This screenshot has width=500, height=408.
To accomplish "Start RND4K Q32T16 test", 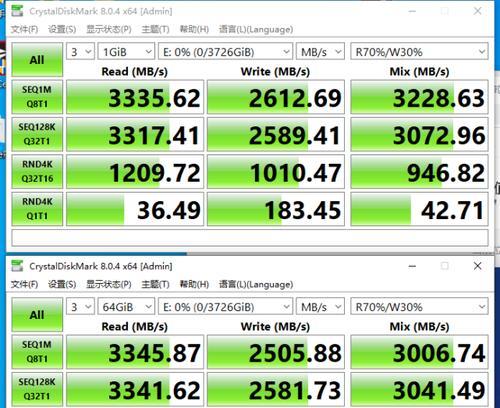I will (x=37, y=172).
